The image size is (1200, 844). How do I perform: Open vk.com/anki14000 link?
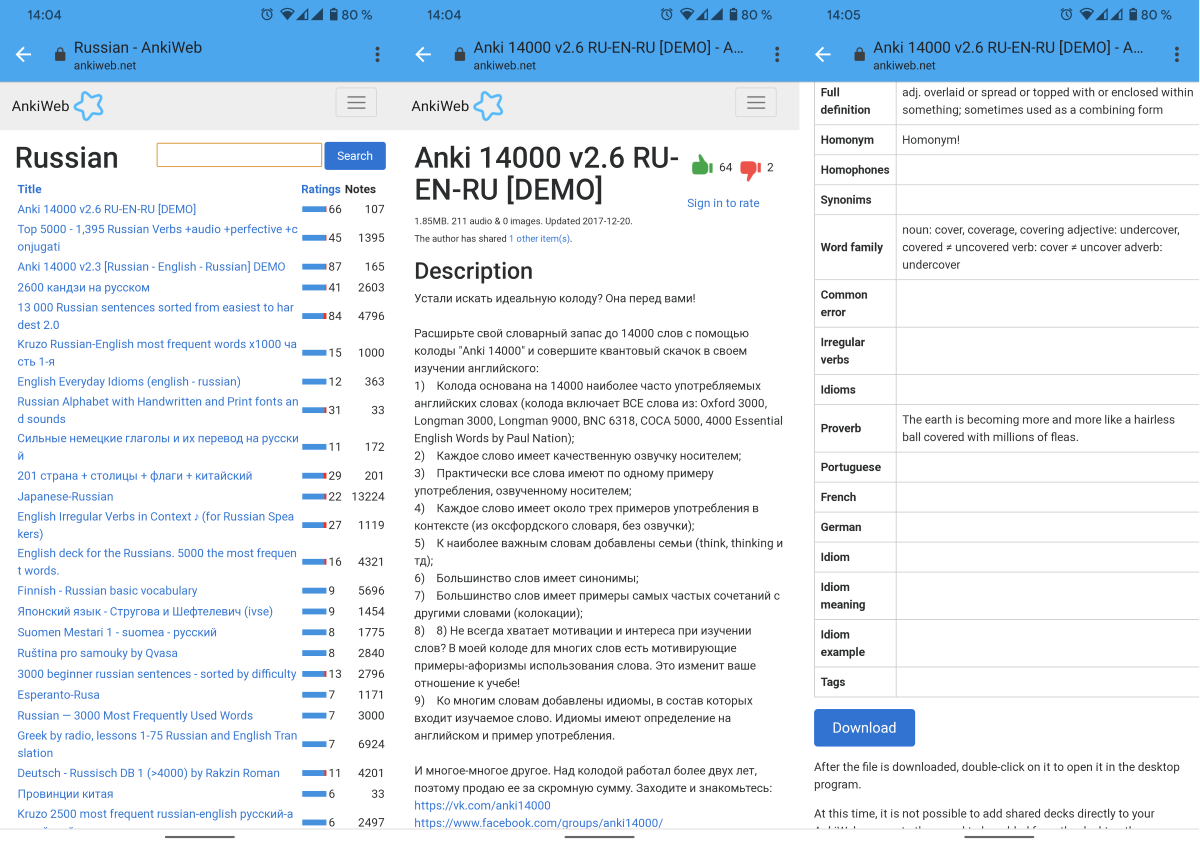[482, 805]
